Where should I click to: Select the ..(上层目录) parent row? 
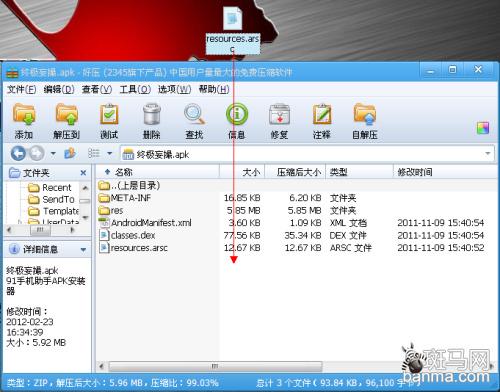(x=129, y=185)
